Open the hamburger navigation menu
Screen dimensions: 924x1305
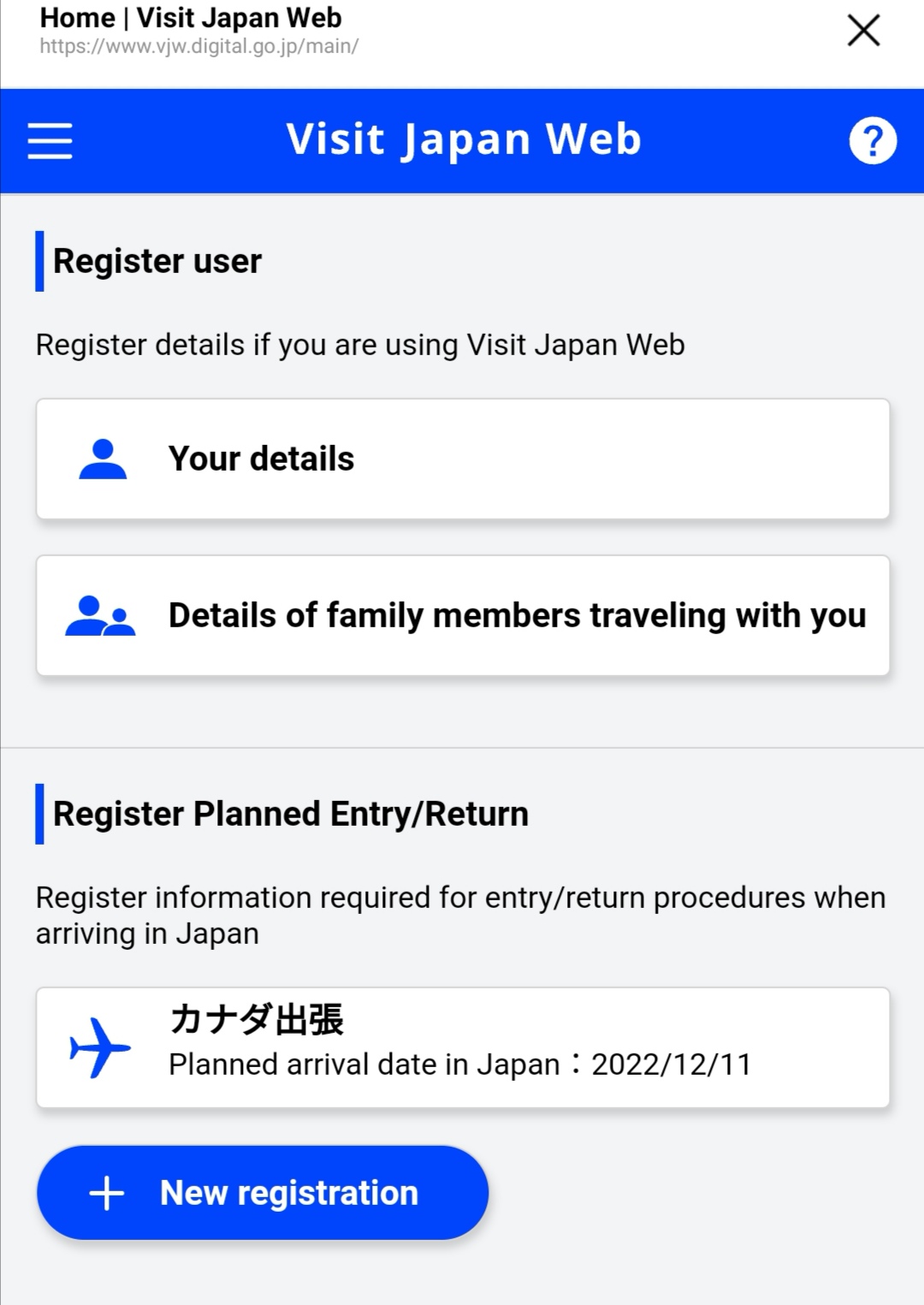pyautogui.click(x=50, y=140)
